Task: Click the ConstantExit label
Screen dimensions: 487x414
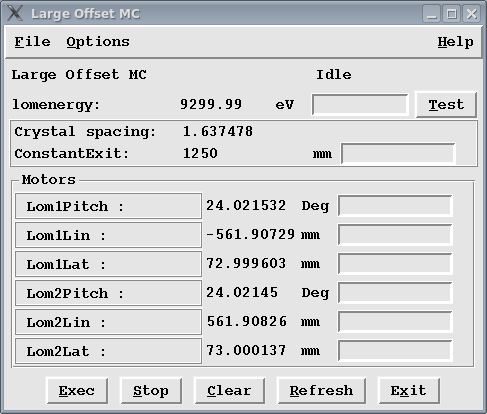Action: [72, 154]
